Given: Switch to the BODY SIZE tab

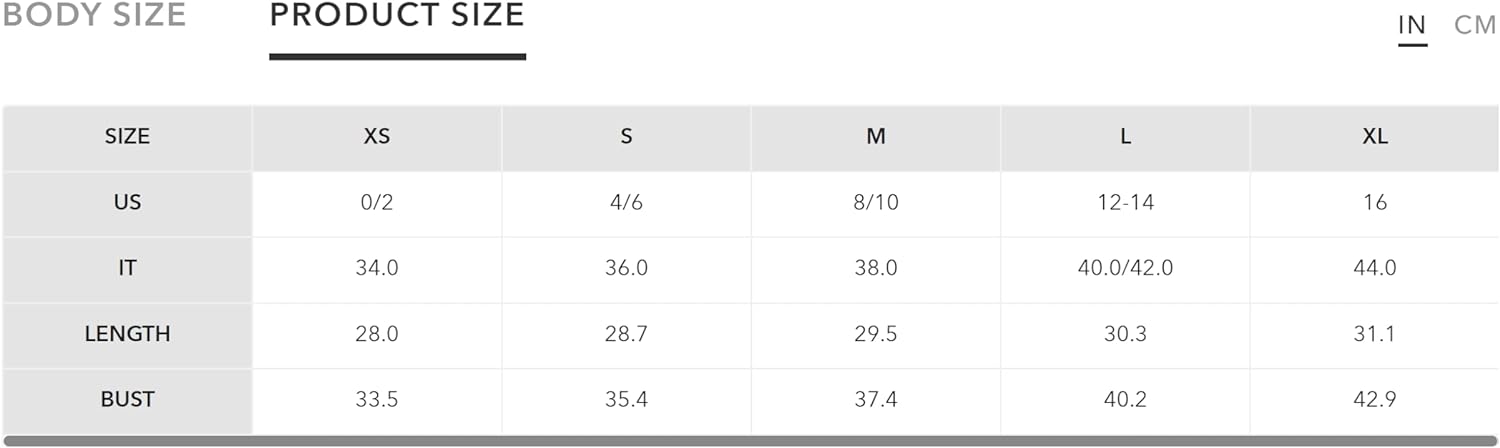Looking at the screenshot, I should (94, 15).
